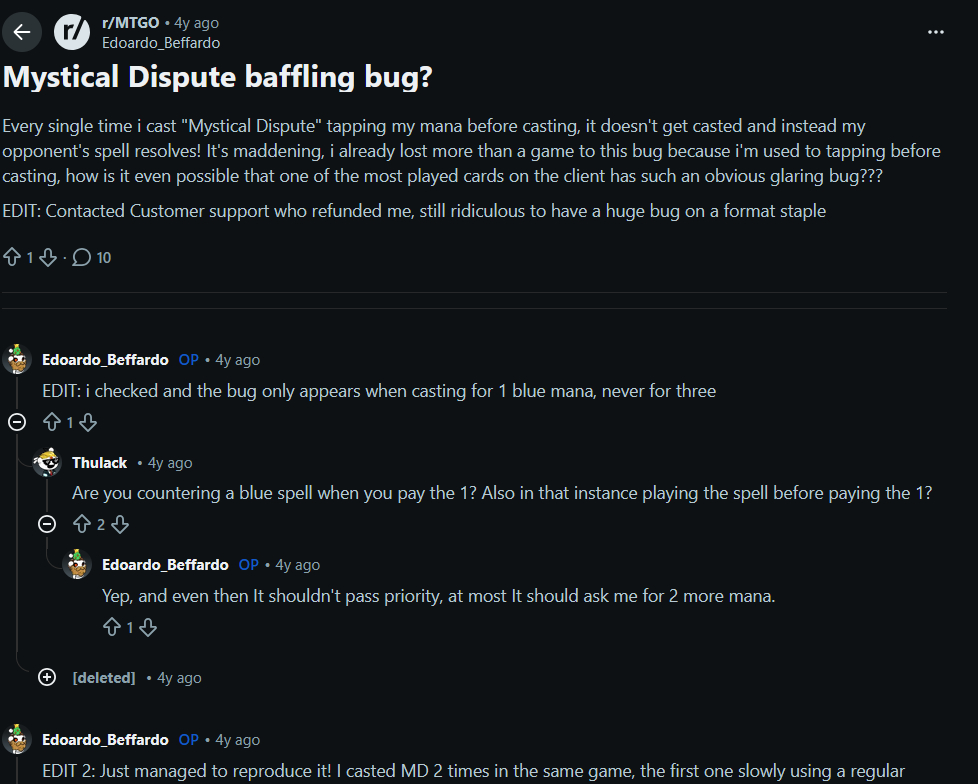Open Edoardo_Beffardo profile under the subreddit name
Screen dimensions: 978x784
coord(160,43)
